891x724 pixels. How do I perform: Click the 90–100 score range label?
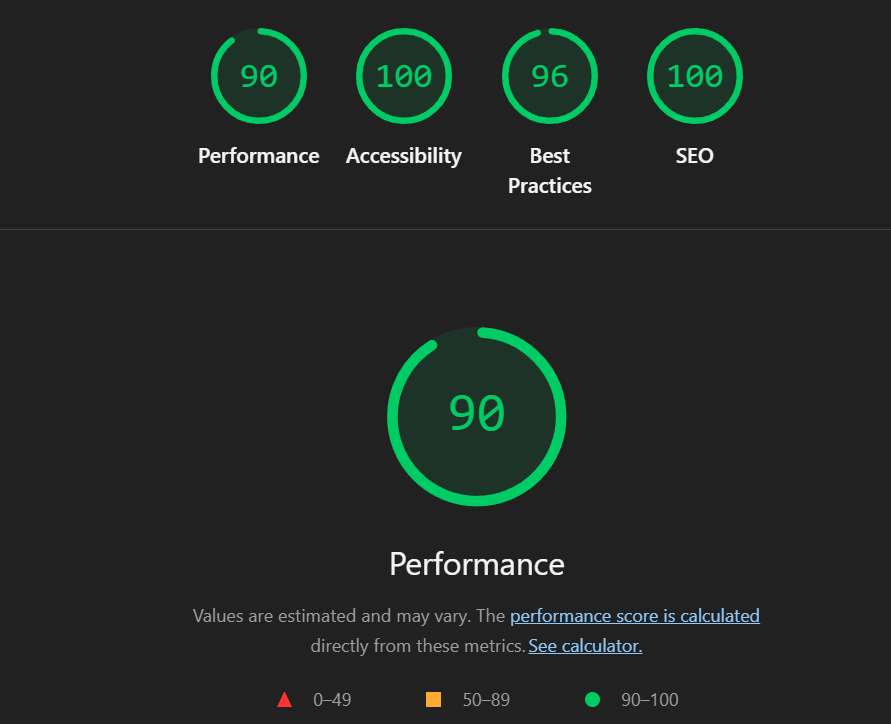tap(650, 700)
